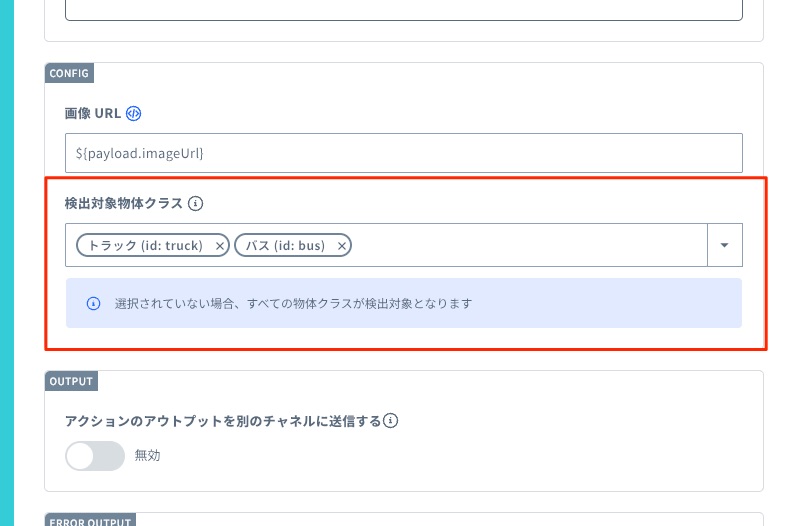The image size is (793, 526).
Task: Click the OUTPUT section header tag
Action: [x=71, y=381]
